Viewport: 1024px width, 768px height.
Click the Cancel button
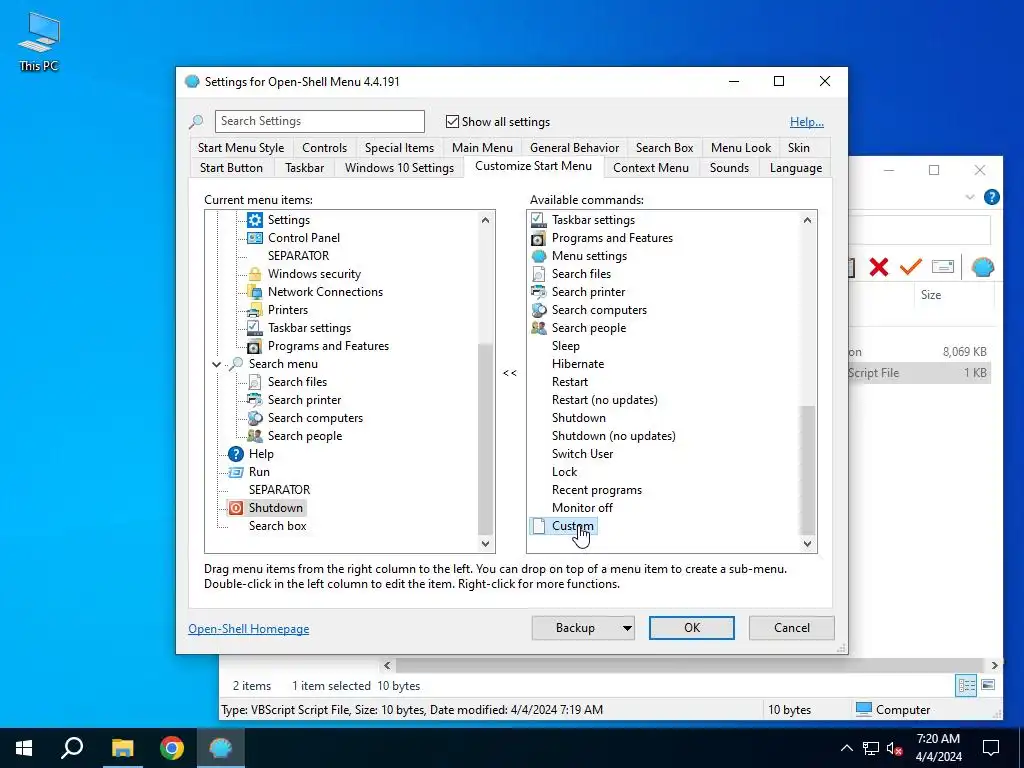click(792, 628)
